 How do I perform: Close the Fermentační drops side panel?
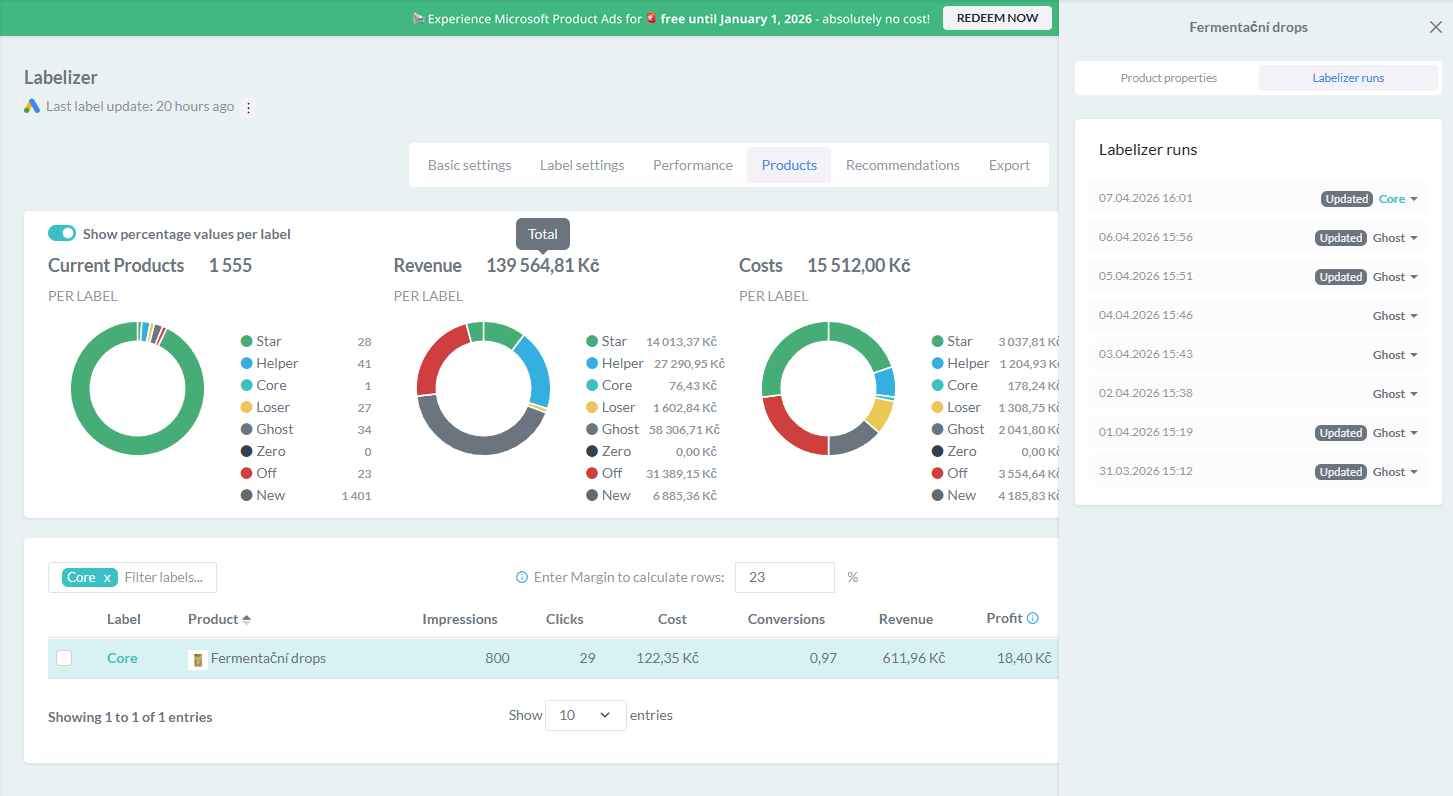coord(1435,28)
